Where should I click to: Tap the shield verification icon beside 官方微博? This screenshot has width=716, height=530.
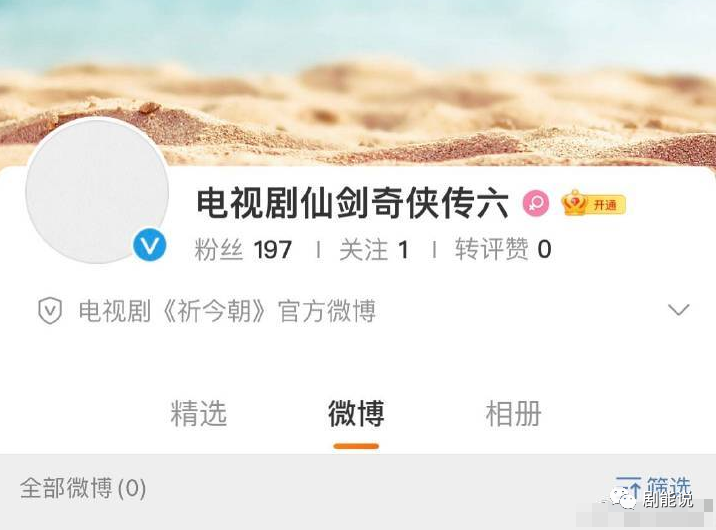[50, 311]
